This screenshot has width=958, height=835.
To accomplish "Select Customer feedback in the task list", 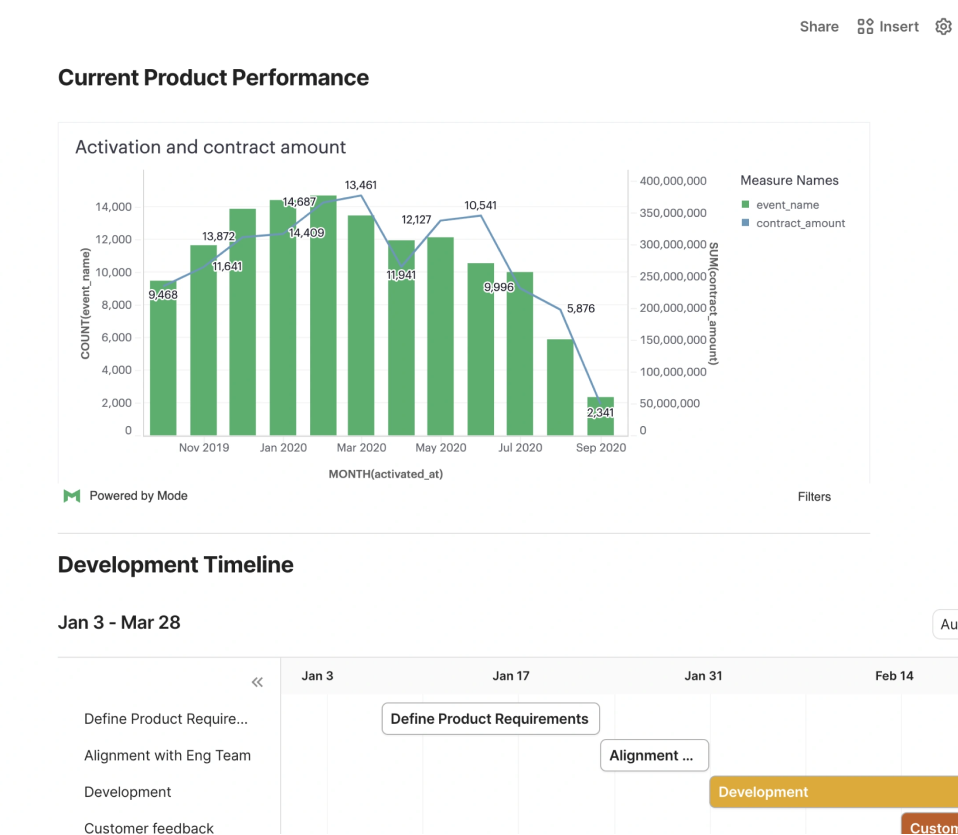I will point(149,827).
